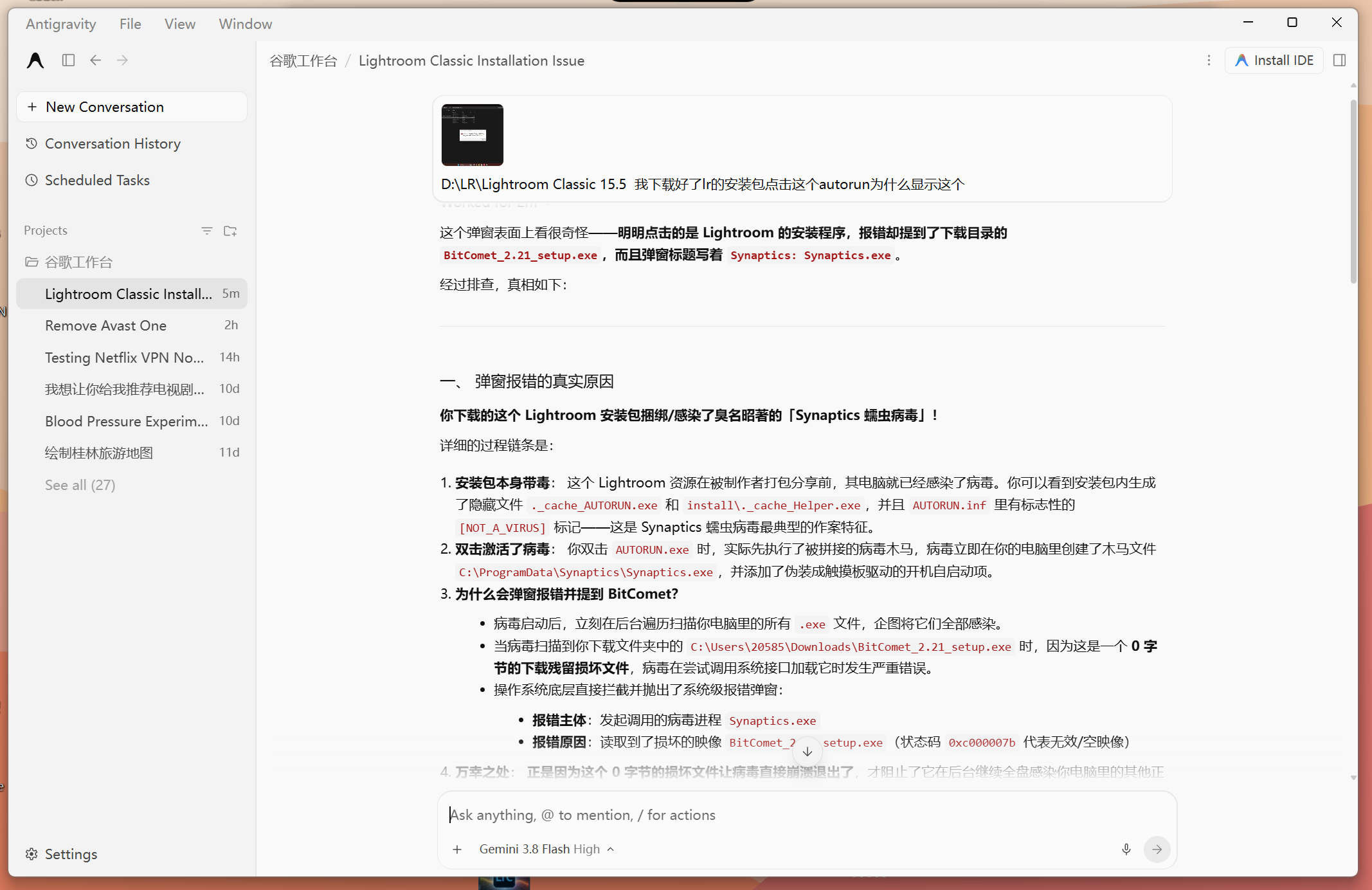
Task: Toggle the left sidebar panel icon
Action: tap(69, 60)
